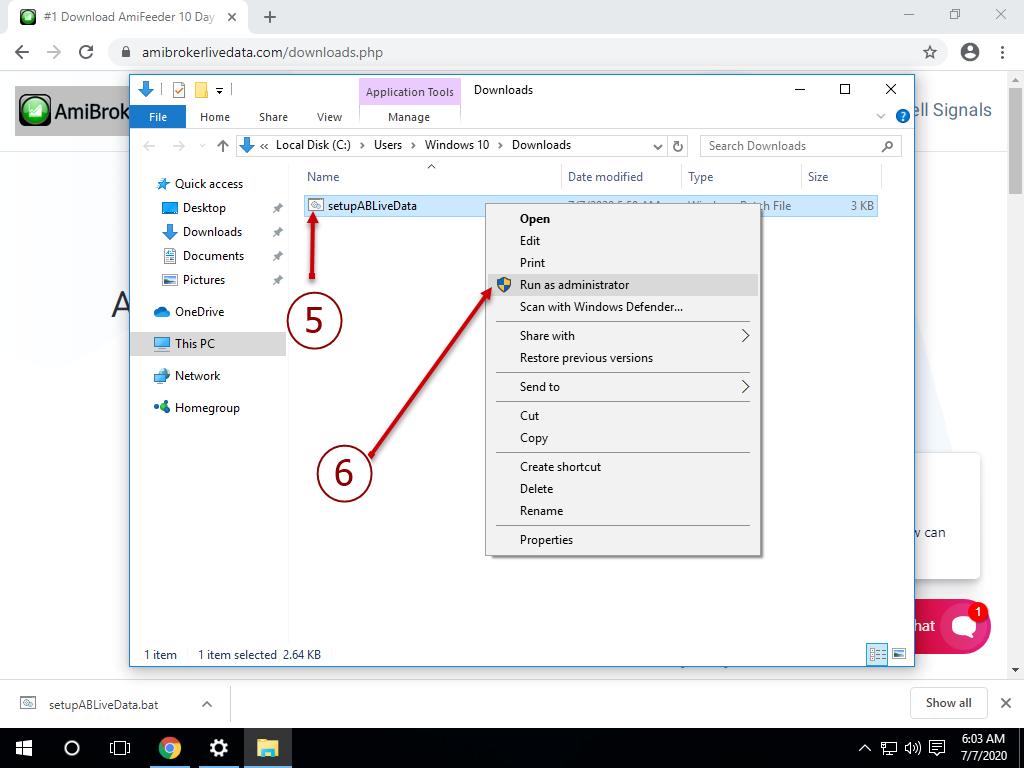Refresh the Downloads folder view
This screenshot has width=1024, height=768.
[x=678, y=146]
